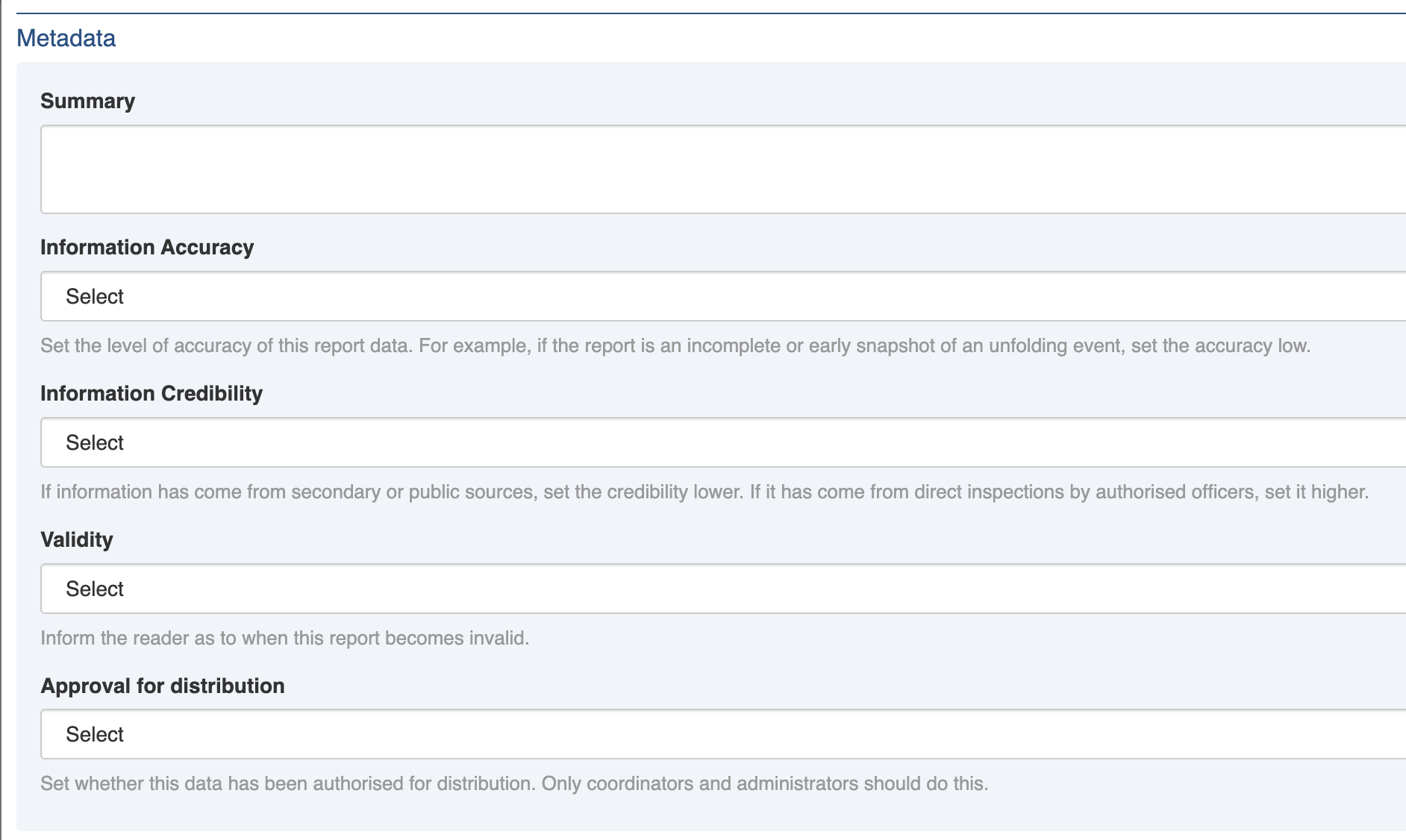The image size is (1406, 840).
Task: Click the 'Set the level of accuracy' sentence
Action: [x=225, y=346]
